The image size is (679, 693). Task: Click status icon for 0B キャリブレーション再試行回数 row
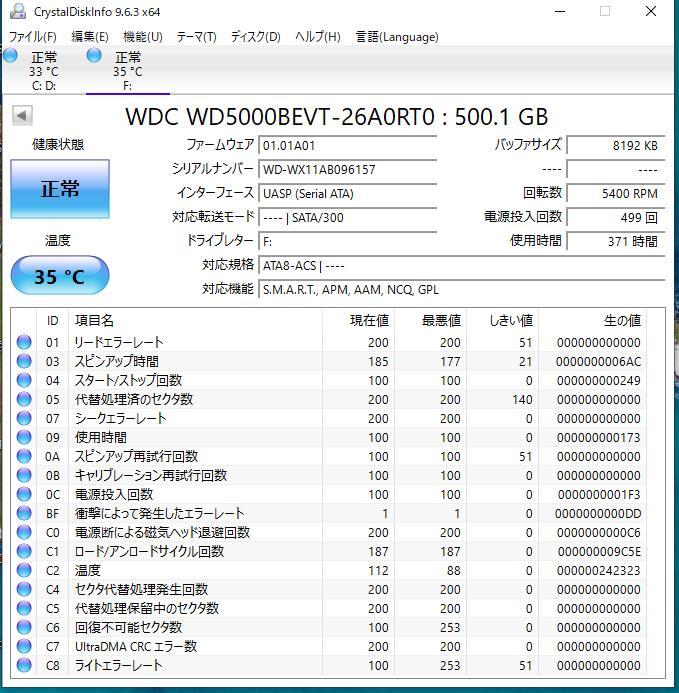[x=24, y=475]
